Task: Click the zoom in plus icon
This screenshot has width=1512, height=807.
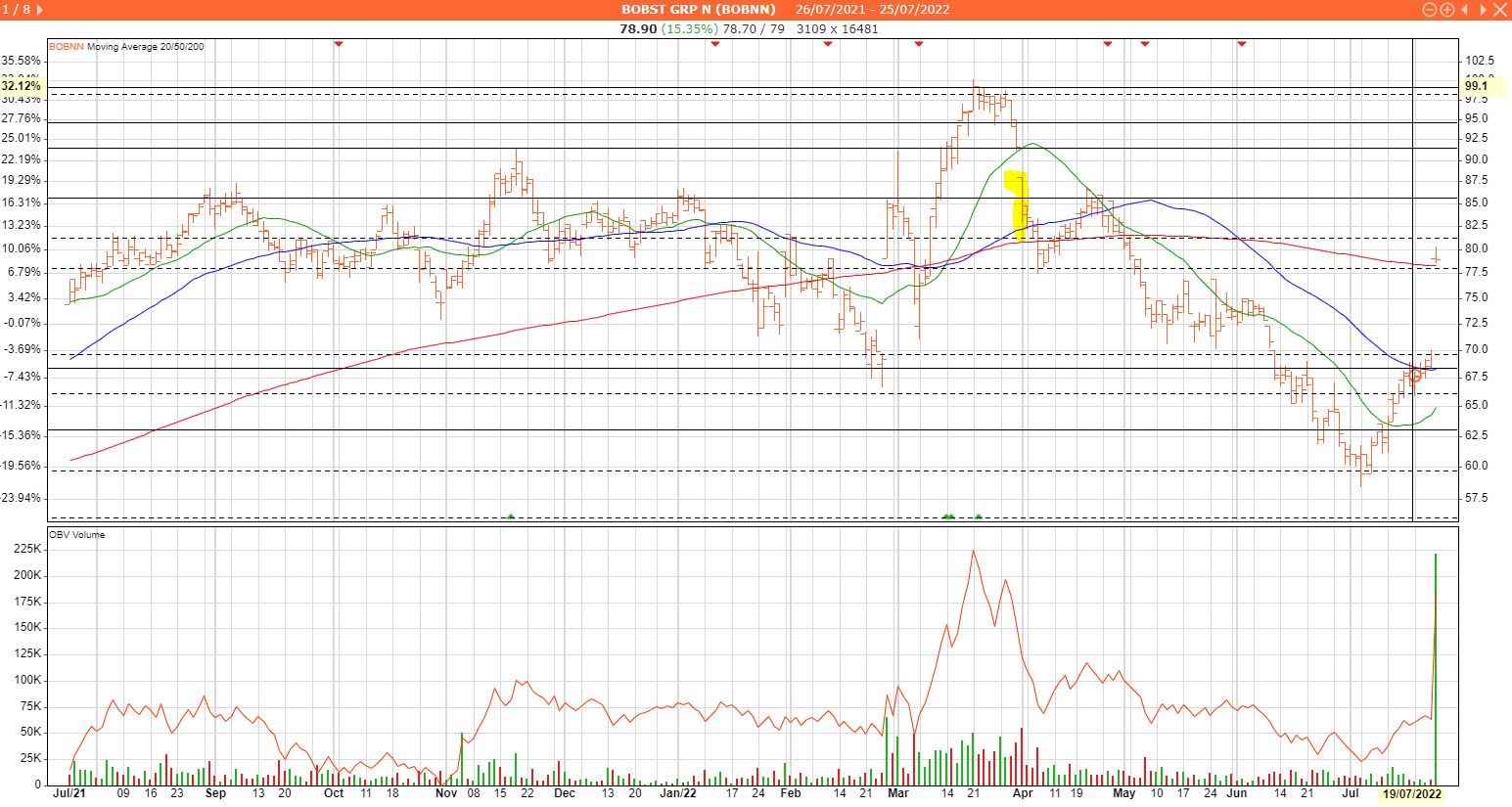Action: click(1446, 10)
